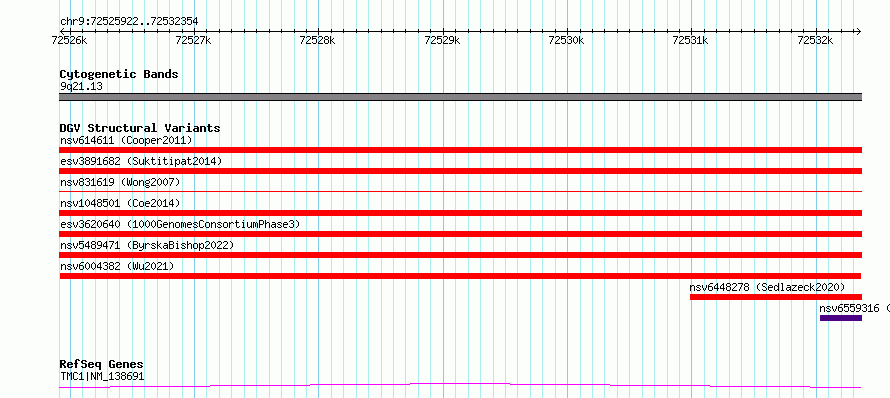
Task: Click the nsv6004382 (Wu2021) label
Action: coord(117,266)
